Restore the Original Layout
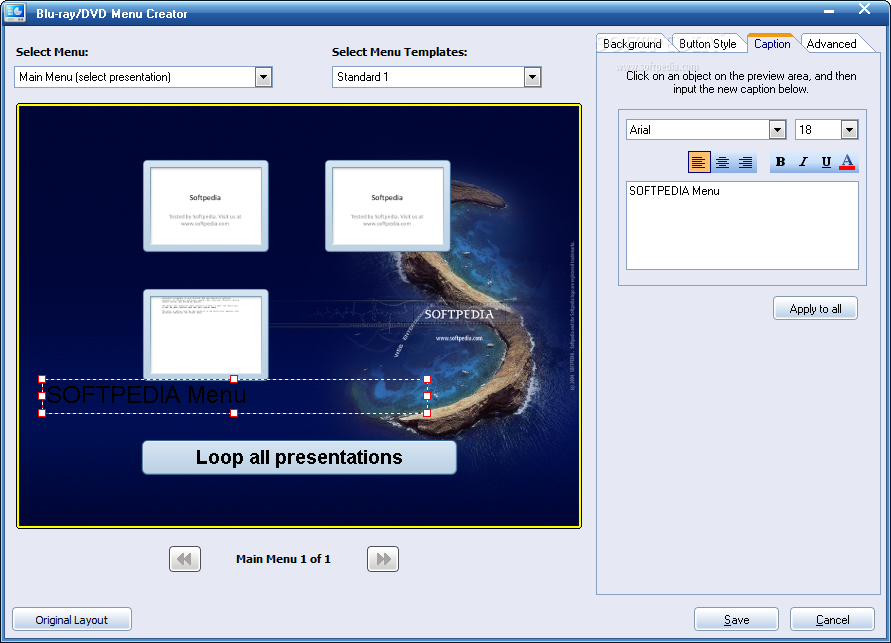 (72, 620)
